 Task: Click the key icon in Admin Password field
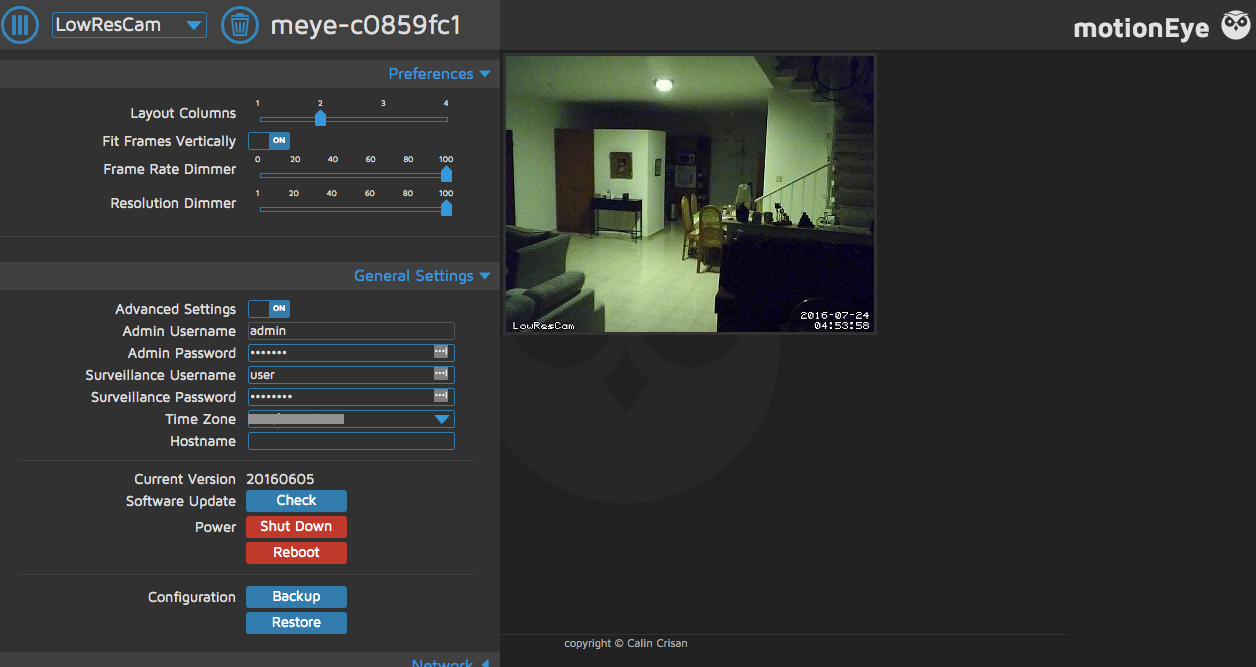coord(440,353)
